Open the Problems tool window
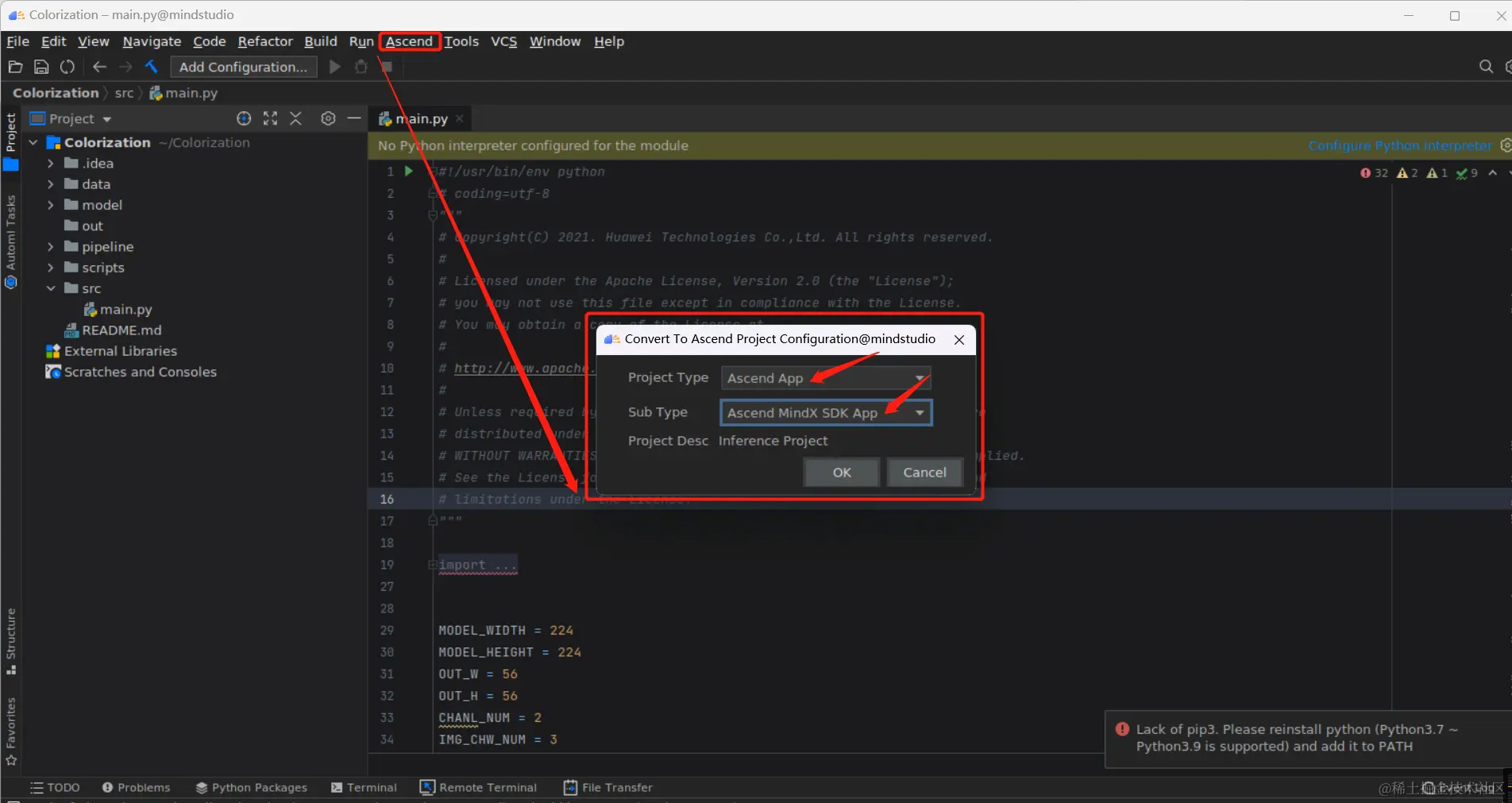This screenshot has width=1512, height=803. pos(136,788)
